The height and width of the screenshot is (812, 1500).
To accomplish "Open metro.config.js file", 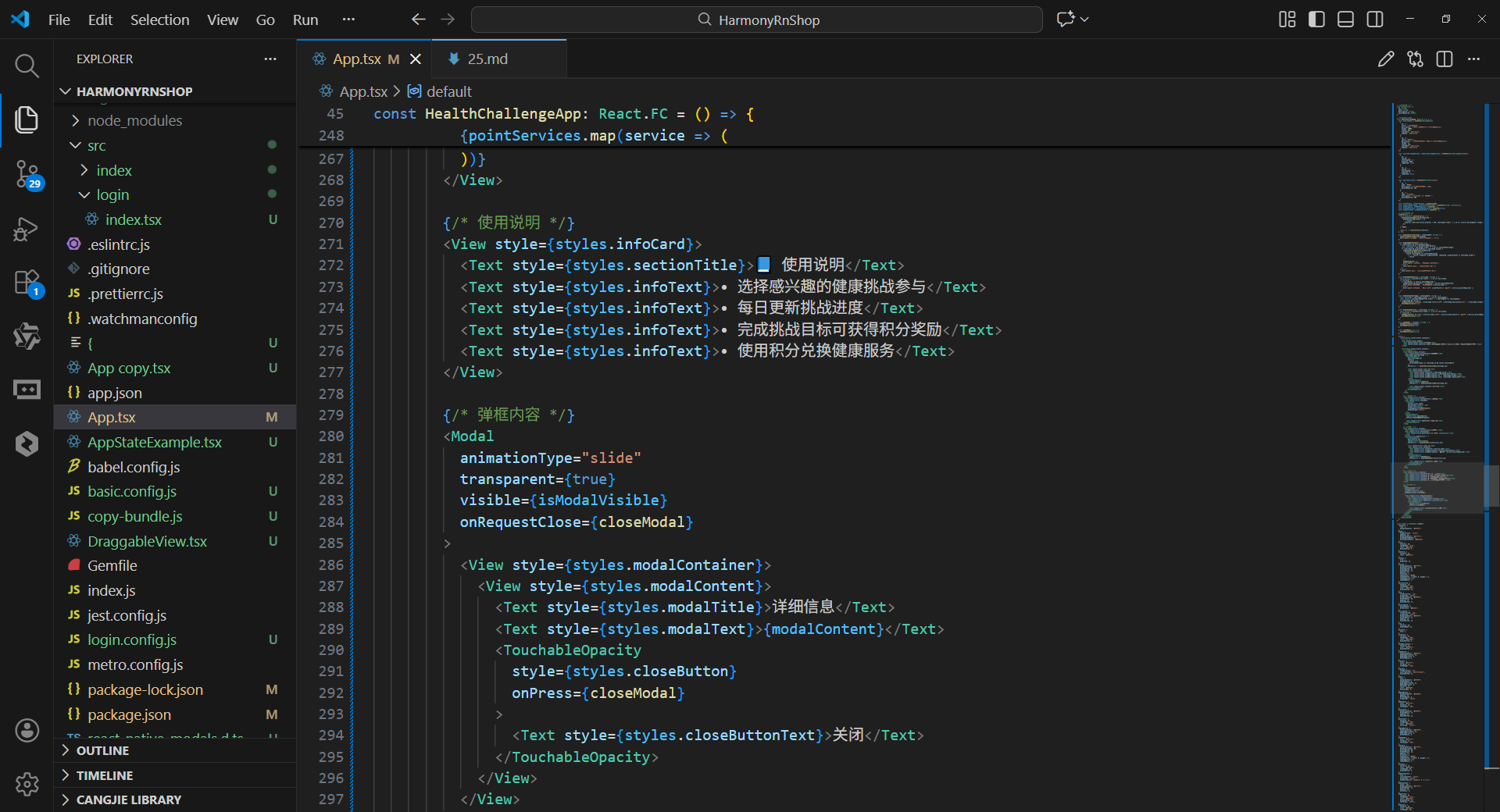I will (x=175, y=664).
